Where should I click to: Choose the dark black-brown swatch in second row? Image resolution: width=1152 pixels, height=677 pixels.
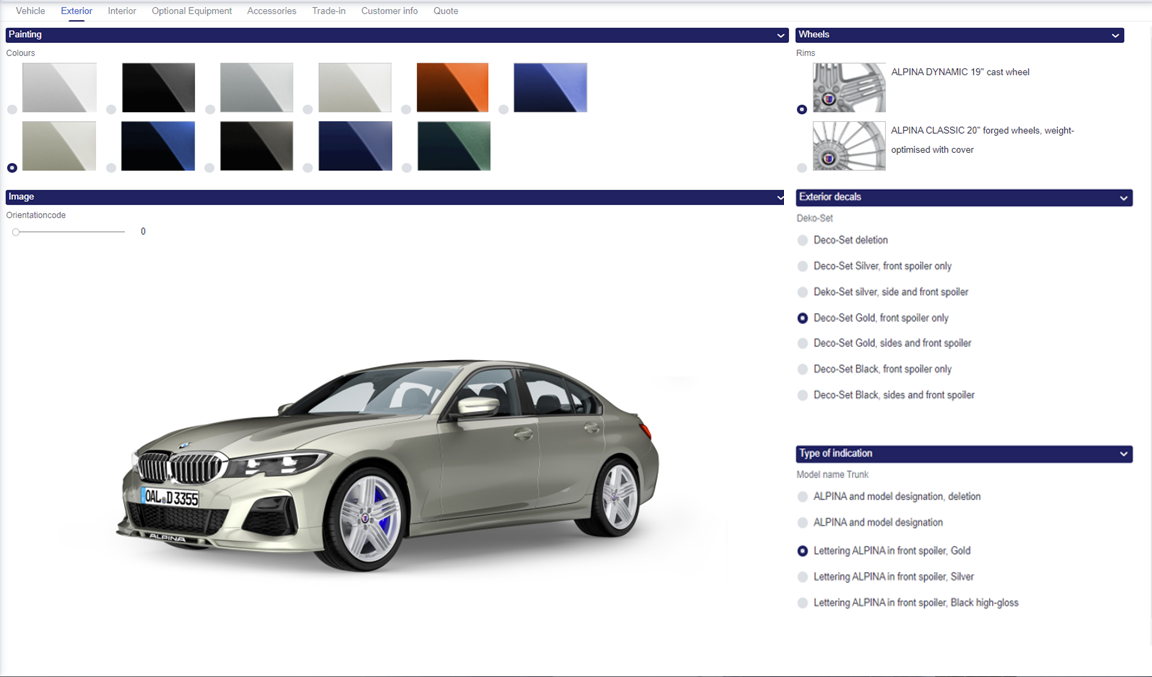pos(256,146)
